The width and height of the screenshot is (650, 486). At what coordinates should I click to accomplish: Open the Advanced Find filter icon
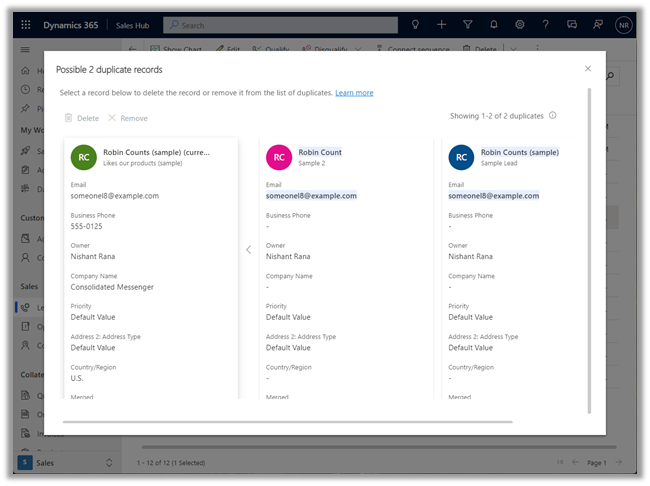click(x=468, y=24)
